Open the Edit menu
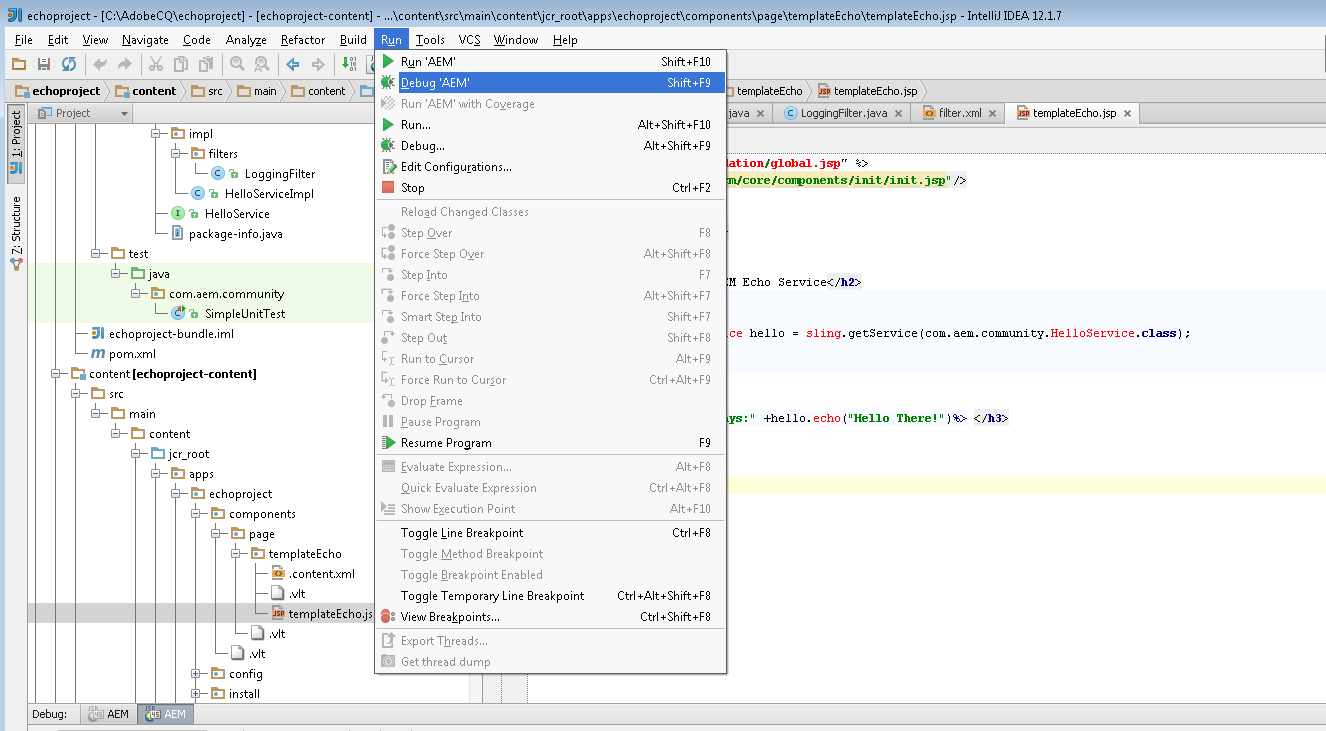This screenshot has width=1326, height=731. click(x=58, y=40)
